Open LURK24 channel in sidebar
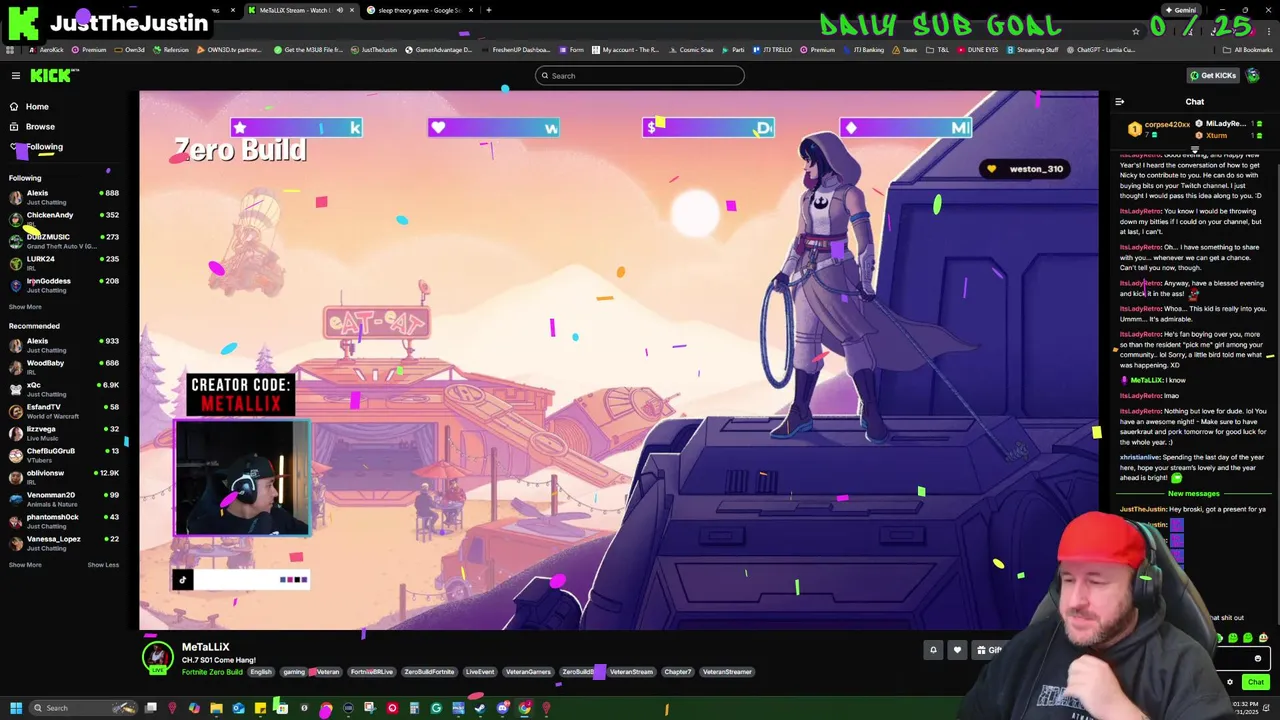Viewport: 1280px width, 720px height. [x=64, y=263]
